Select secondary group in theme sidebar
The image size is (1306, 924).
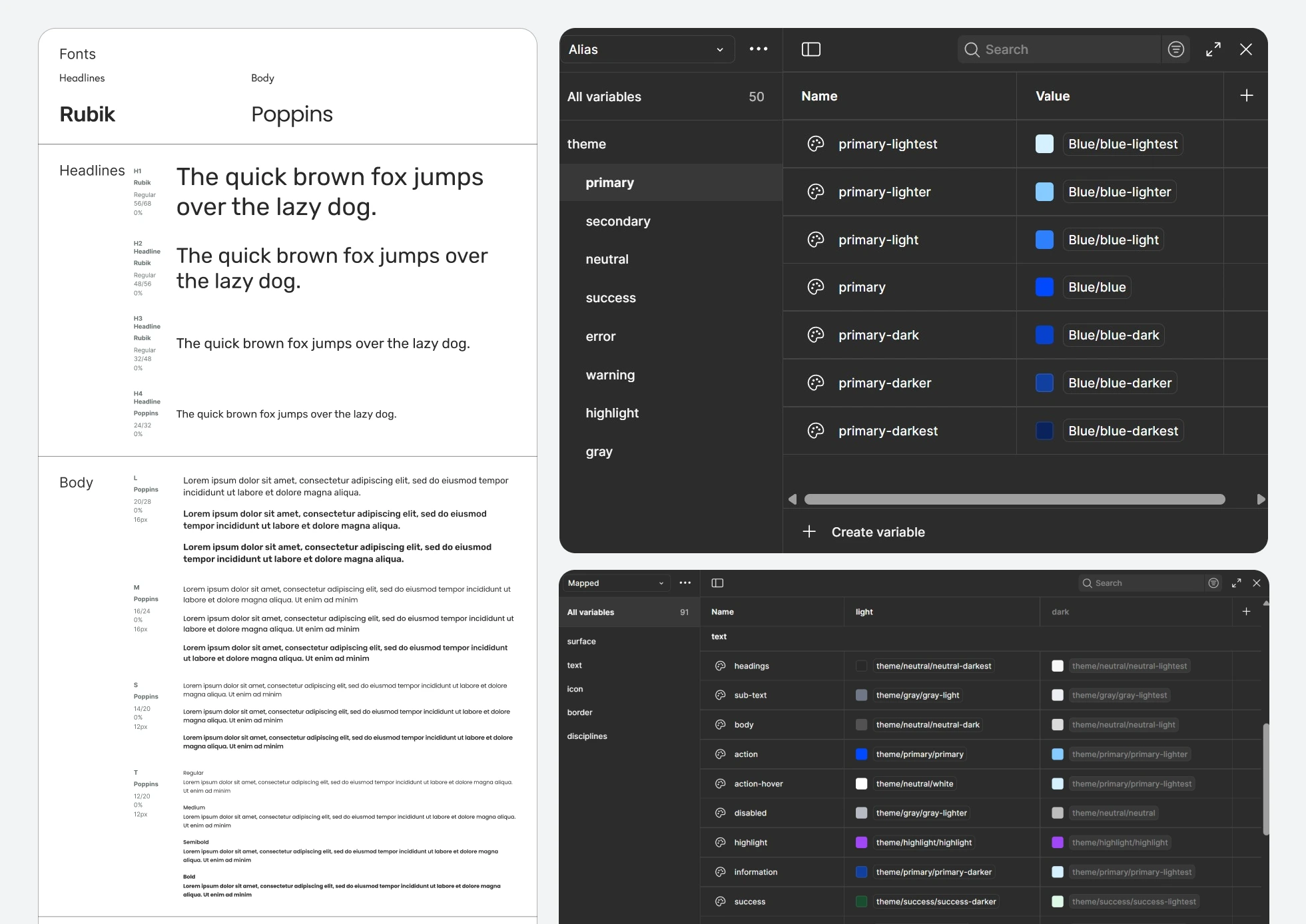coord(618,221)
